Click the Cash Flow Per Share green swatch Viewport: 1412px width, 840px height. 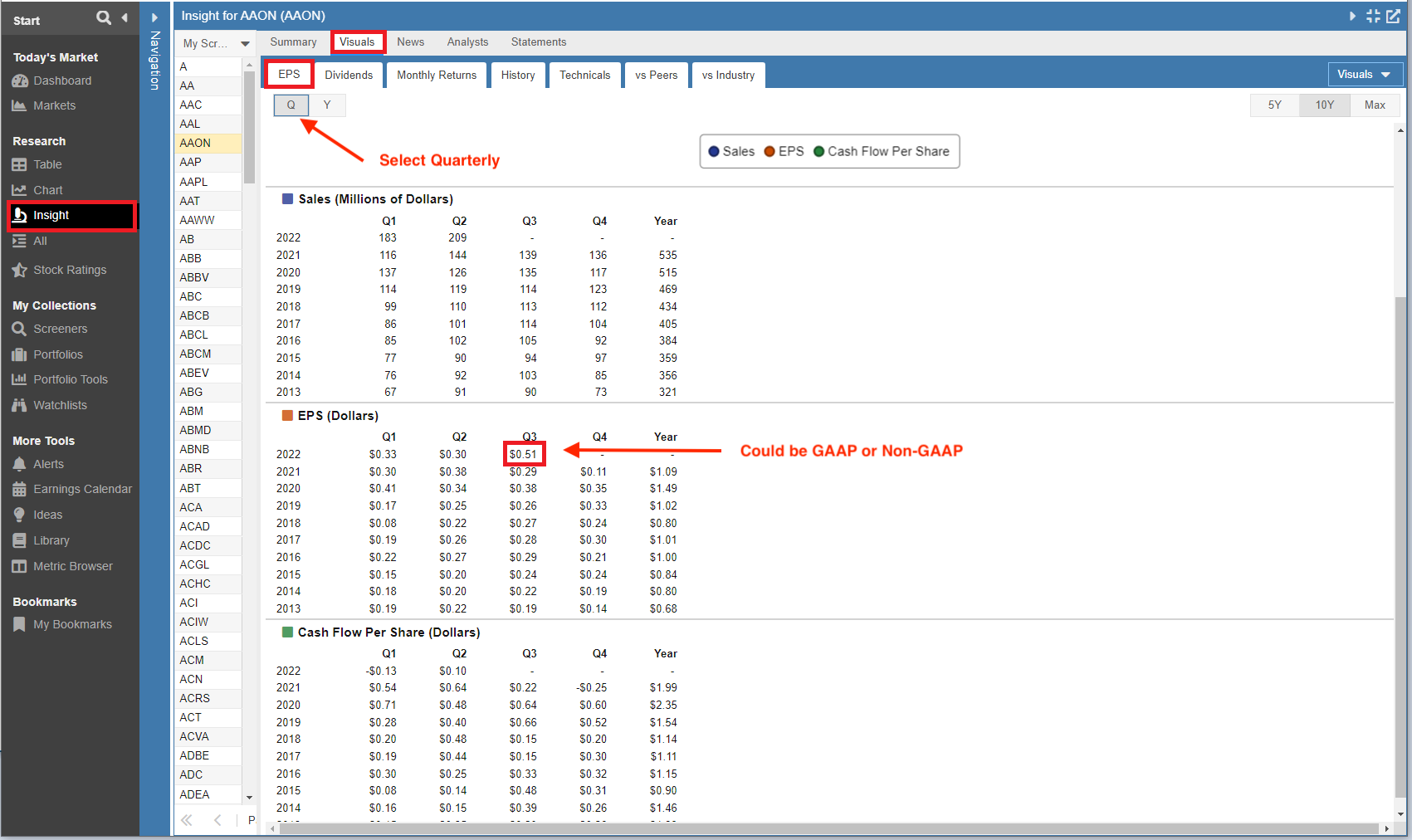pyautogui.click(x=288, y=632)
